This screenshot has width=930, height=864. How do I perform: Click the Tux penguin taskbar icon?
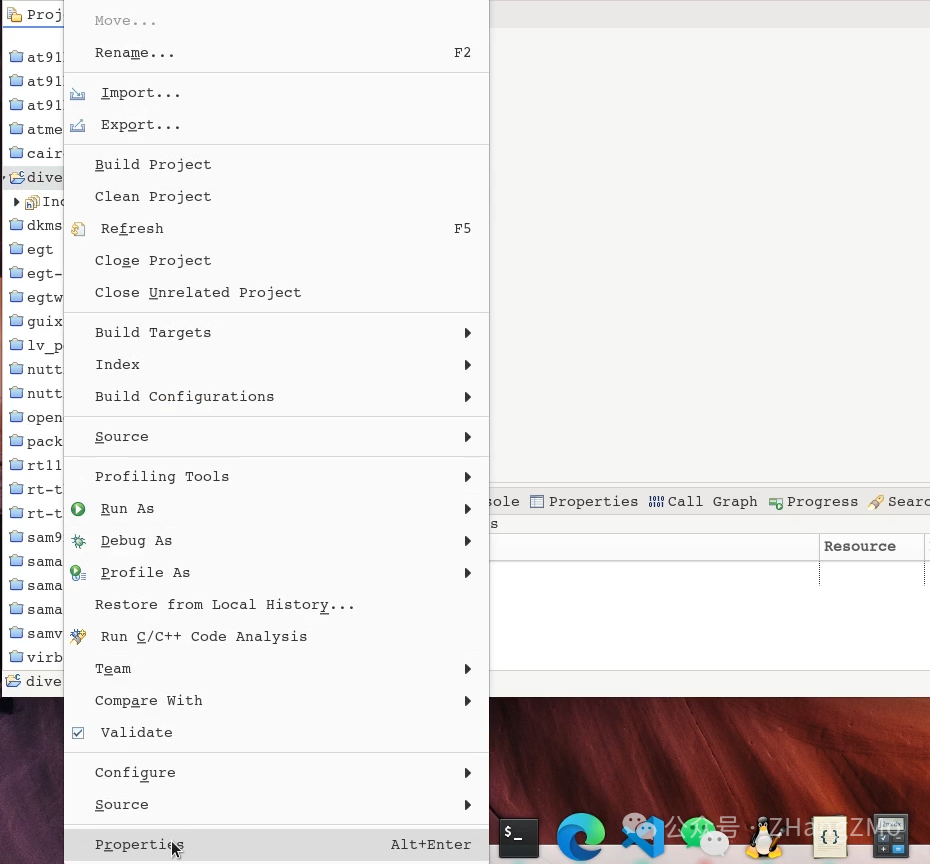(765, 837)
